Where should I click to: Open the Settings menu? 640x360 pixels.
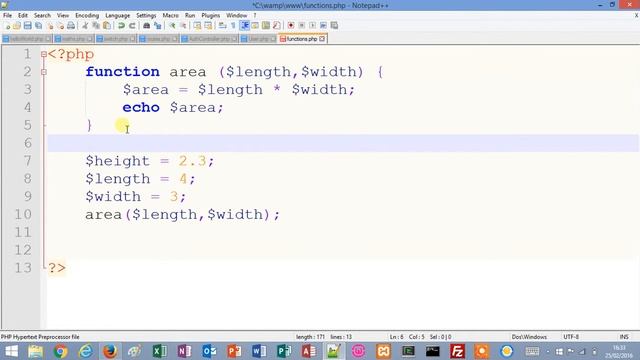point(146,16)
